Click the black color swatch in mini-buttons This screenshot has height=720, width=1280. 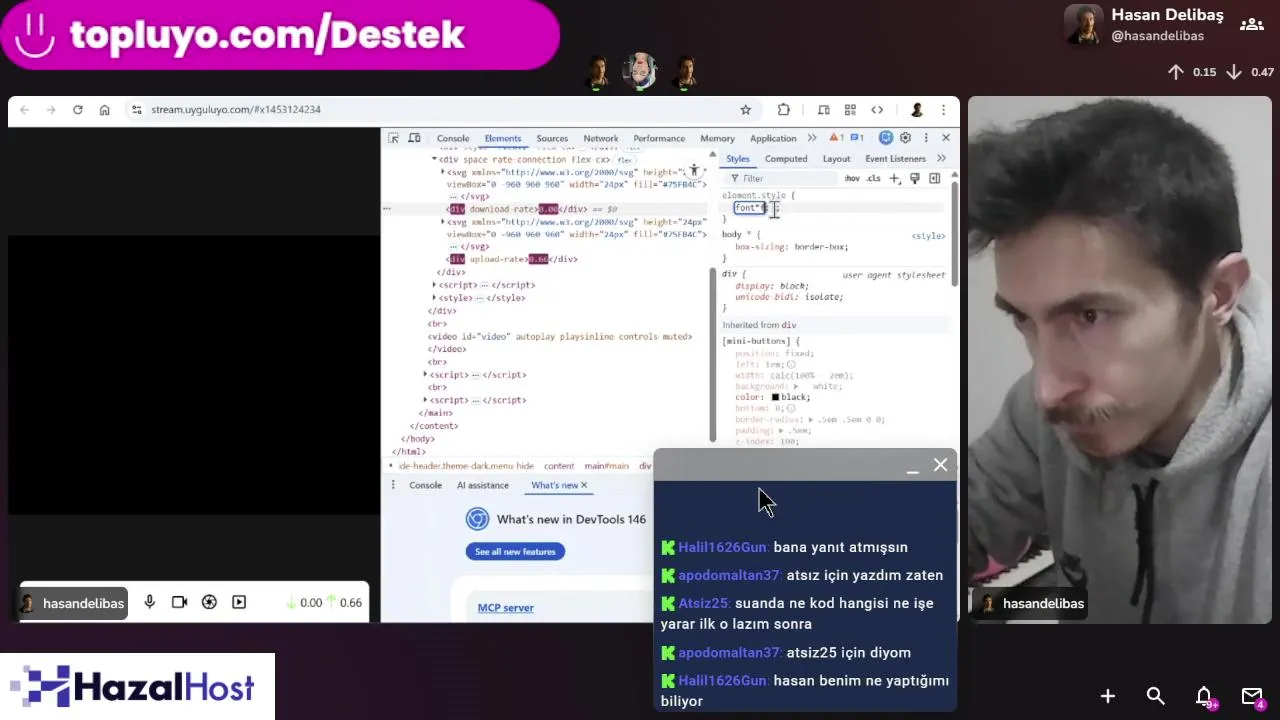(775, 397)
